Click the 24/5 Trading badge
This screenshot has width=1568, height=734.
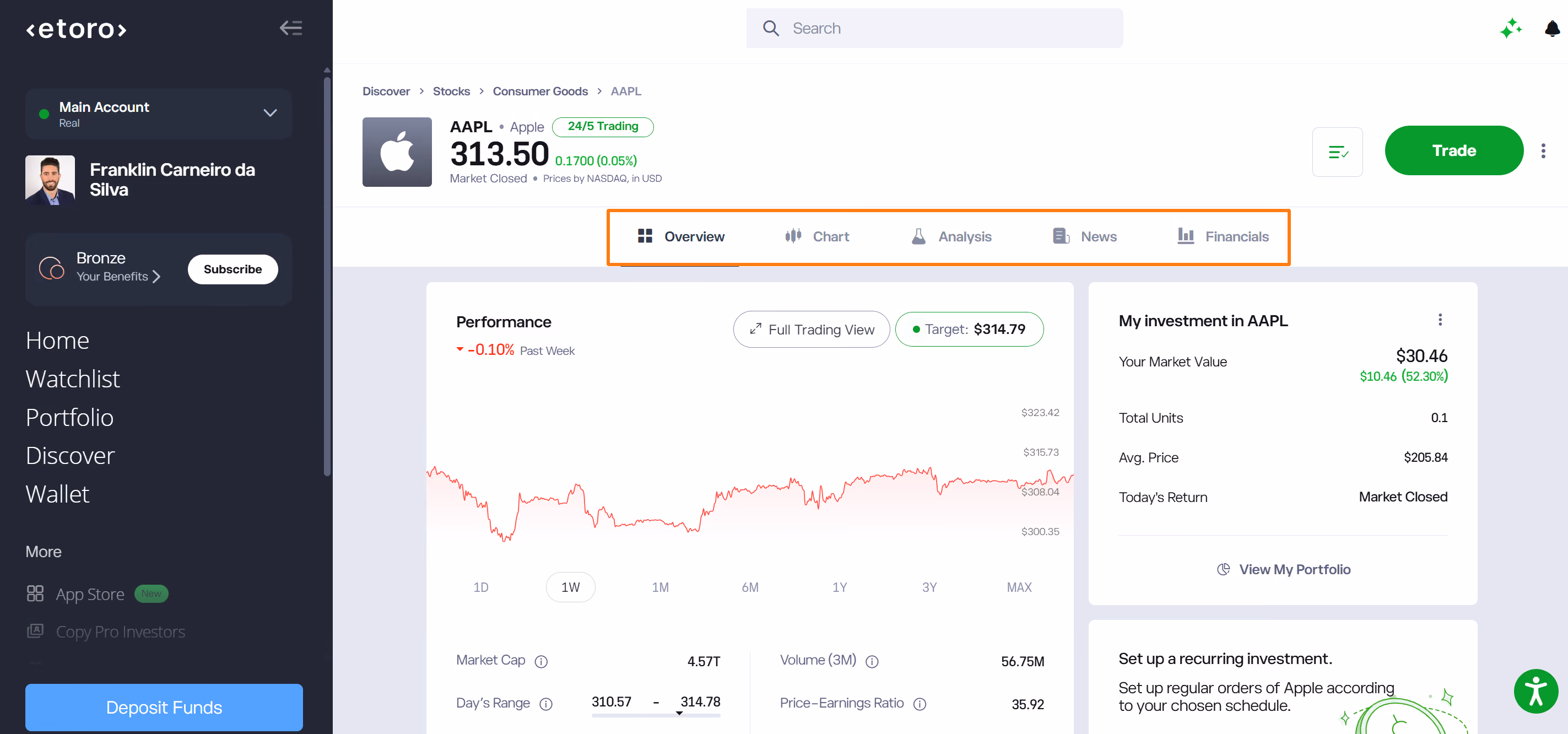point(603,127)
